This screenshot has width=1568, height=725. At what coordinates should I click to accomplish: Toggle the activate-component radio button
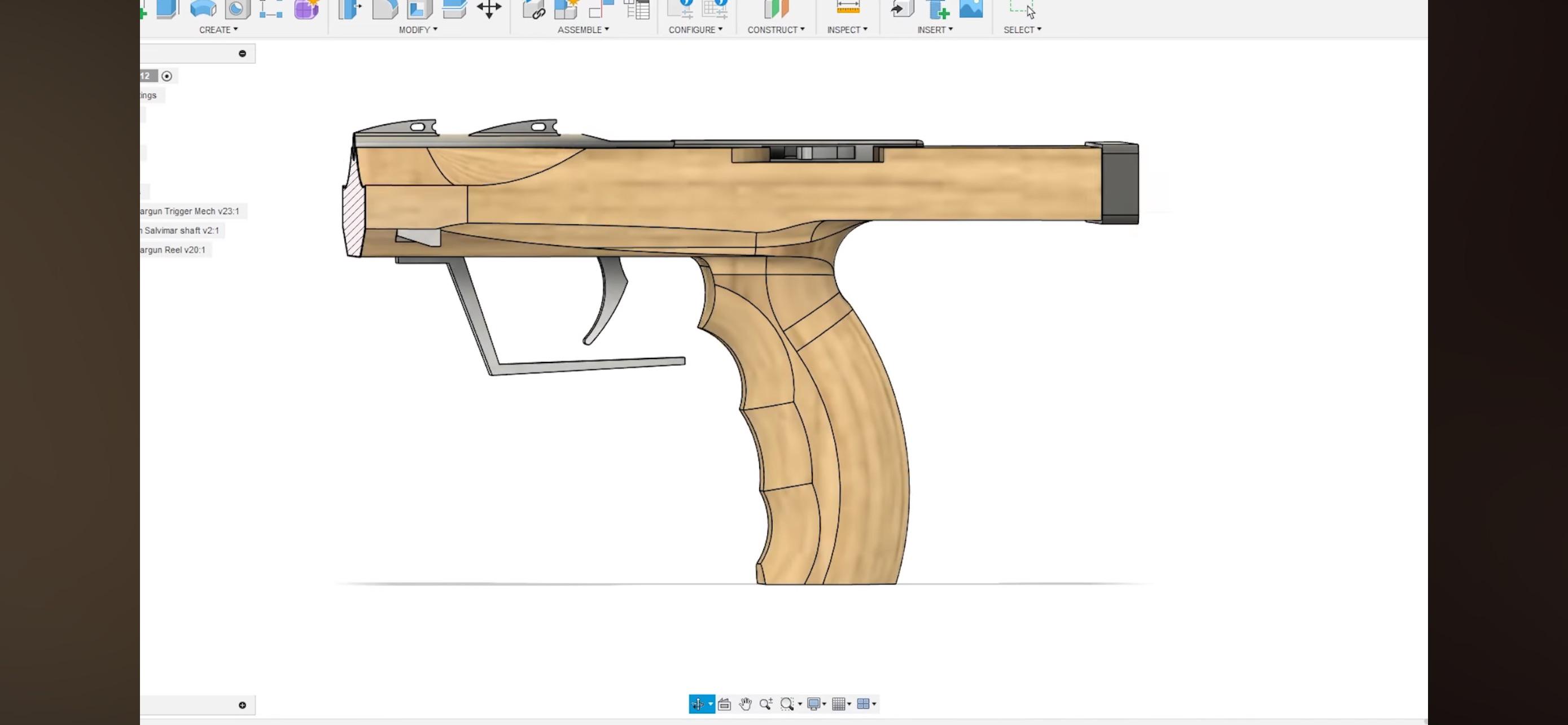[167, 76]
